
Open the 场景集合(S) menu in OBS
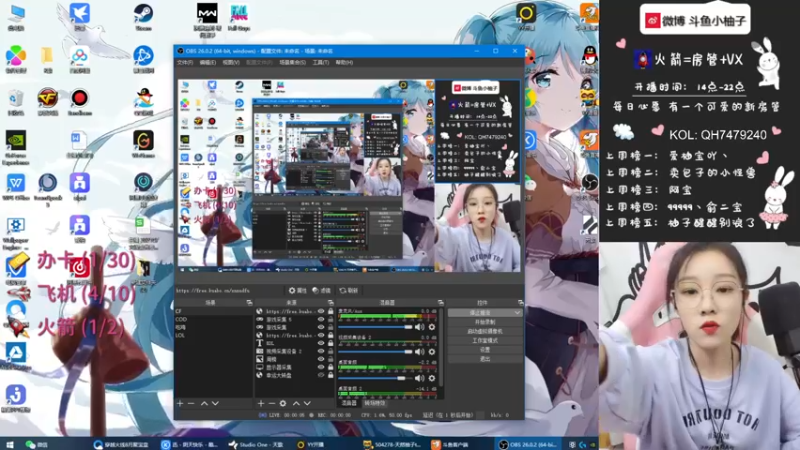tap(293, 62)
